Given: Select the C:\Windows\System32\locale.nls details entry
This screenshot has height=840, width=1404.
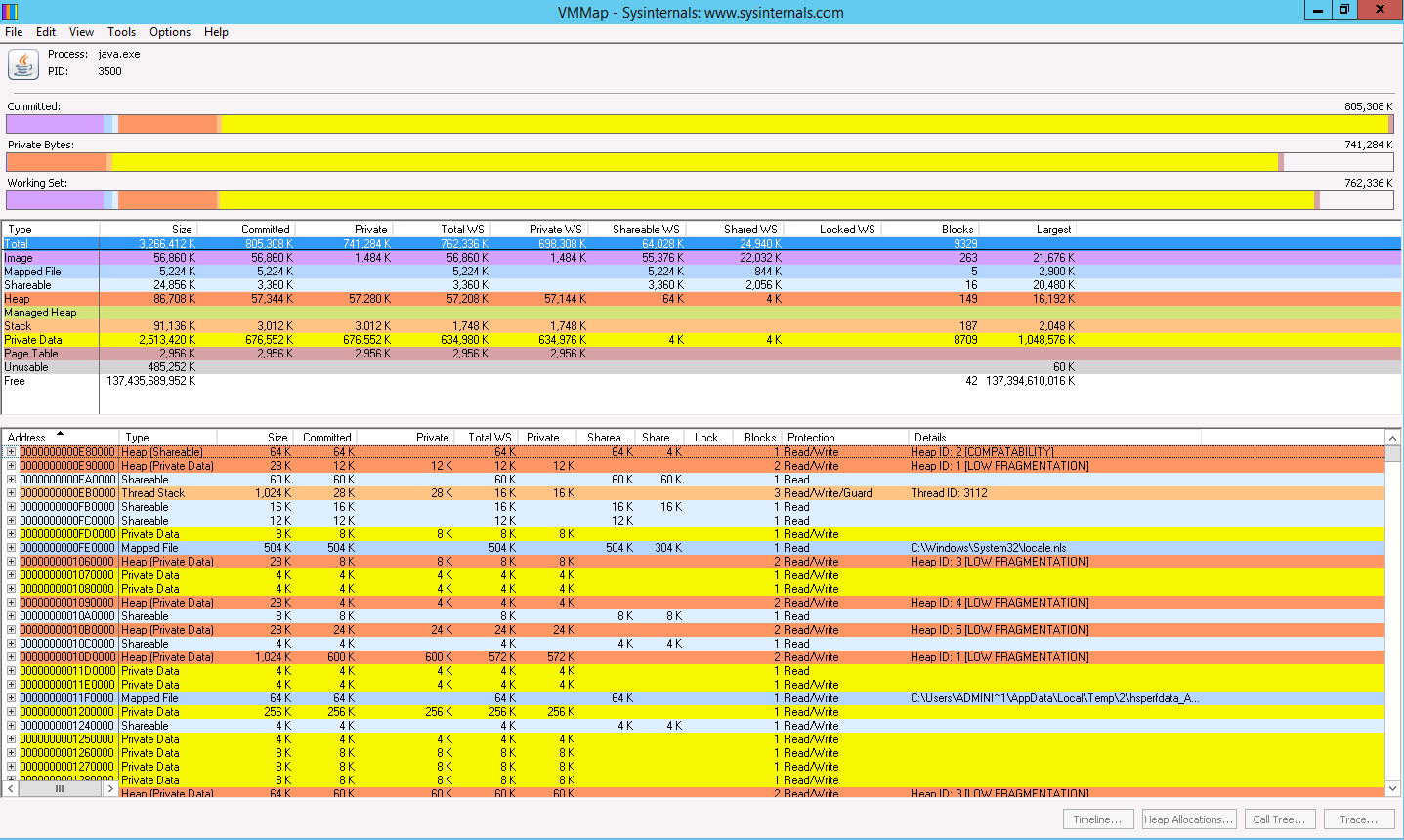Looking at the screenshot, I should (988, 548).
